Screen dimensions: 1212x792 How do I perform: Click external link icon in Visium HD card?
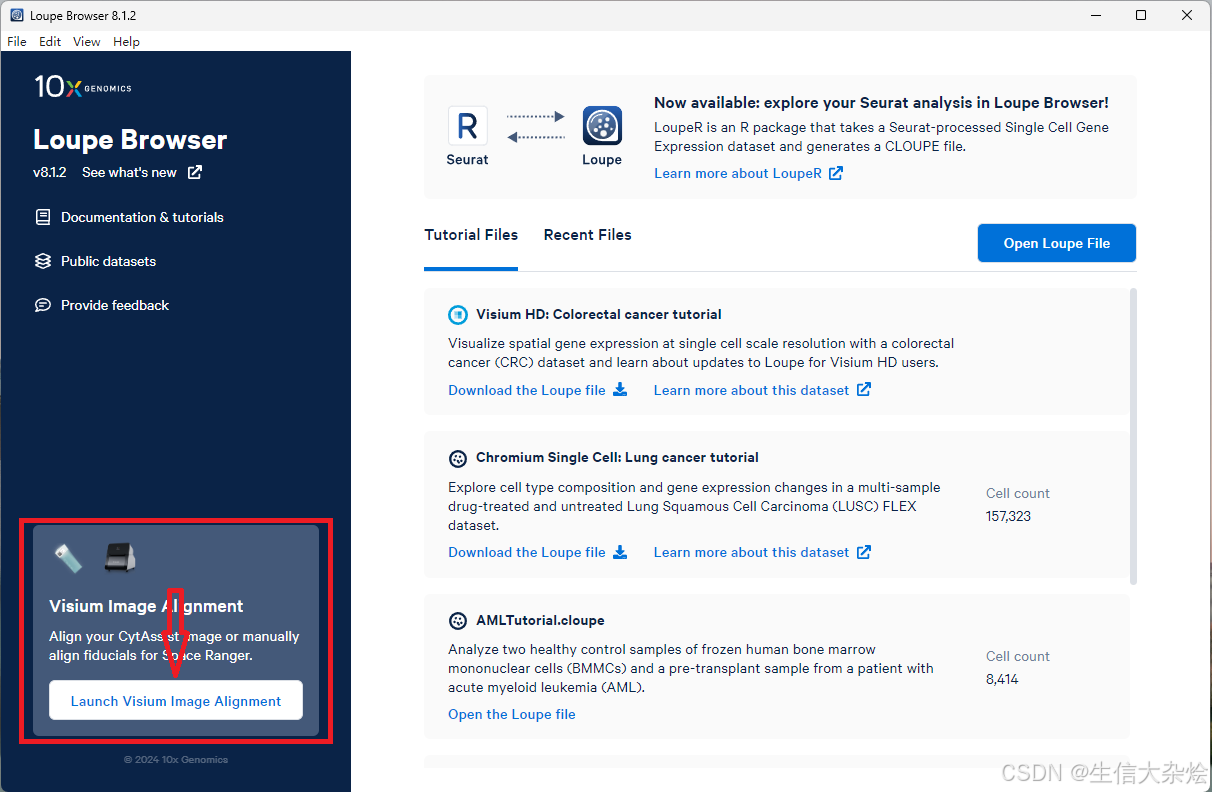(863, 389)
